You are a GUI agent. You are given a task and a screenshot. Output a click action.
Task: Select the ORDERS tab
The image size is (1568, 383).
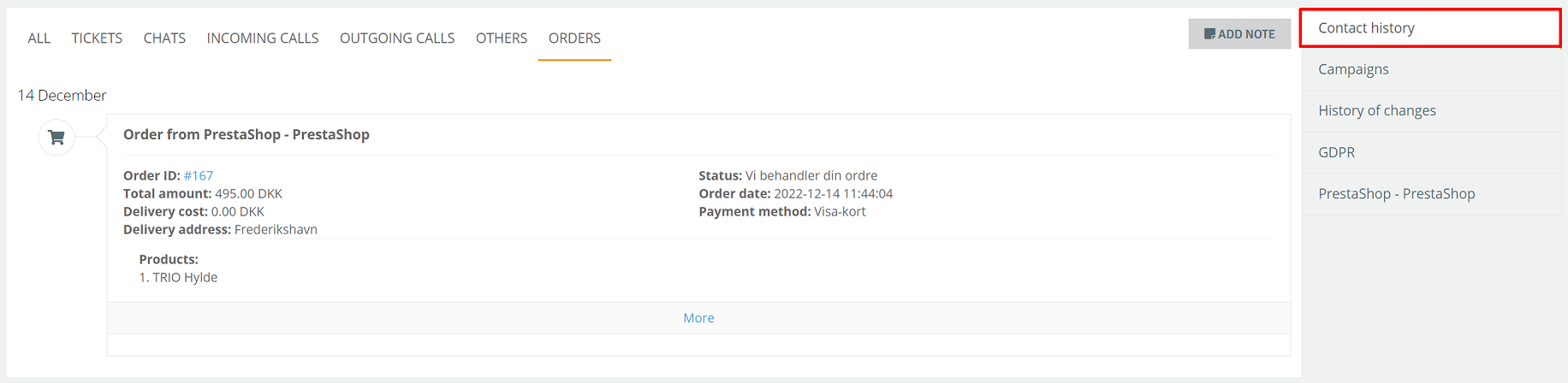click(574, 38)
